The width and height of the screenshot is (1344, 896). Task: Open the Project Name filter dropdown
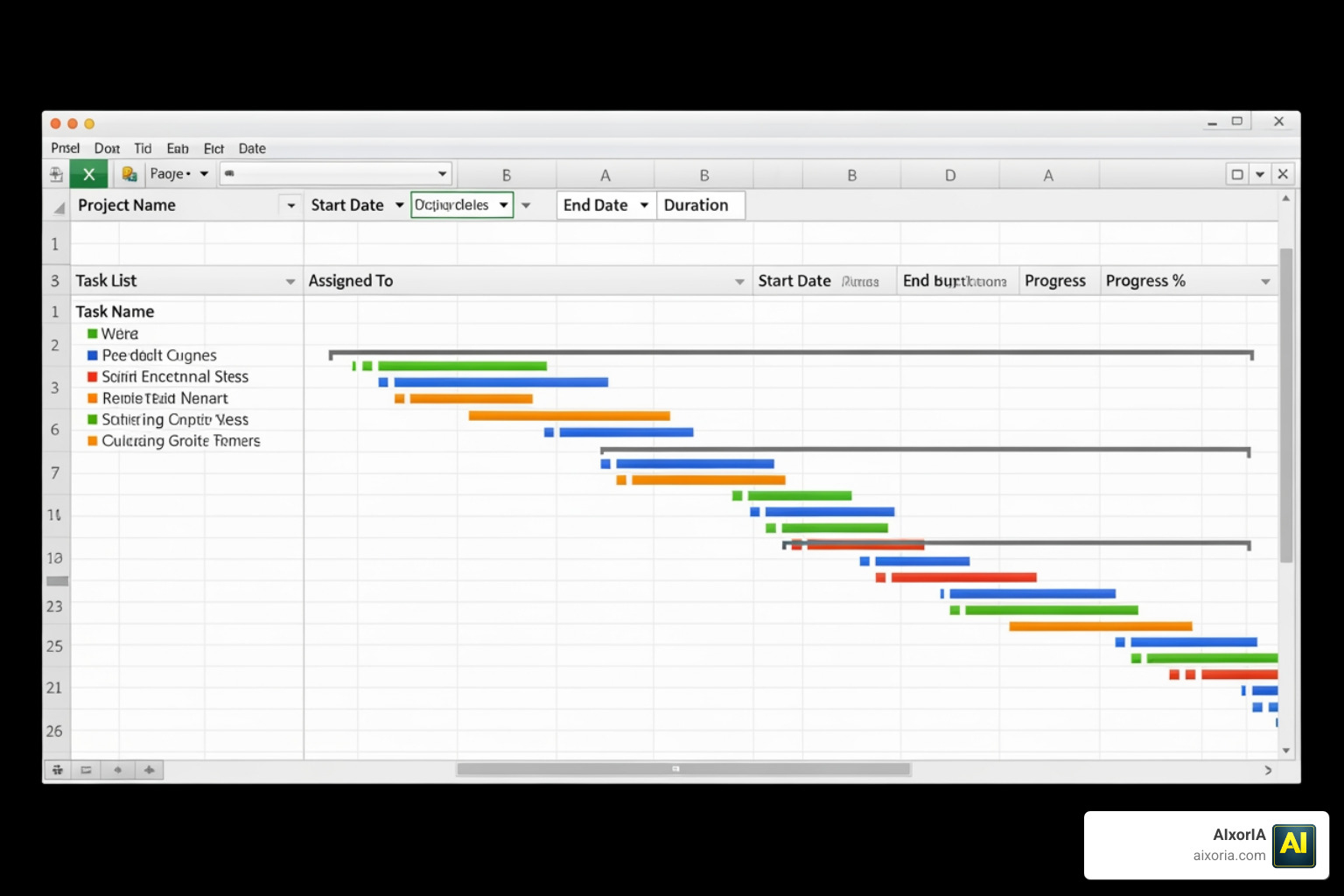(291, 206)
